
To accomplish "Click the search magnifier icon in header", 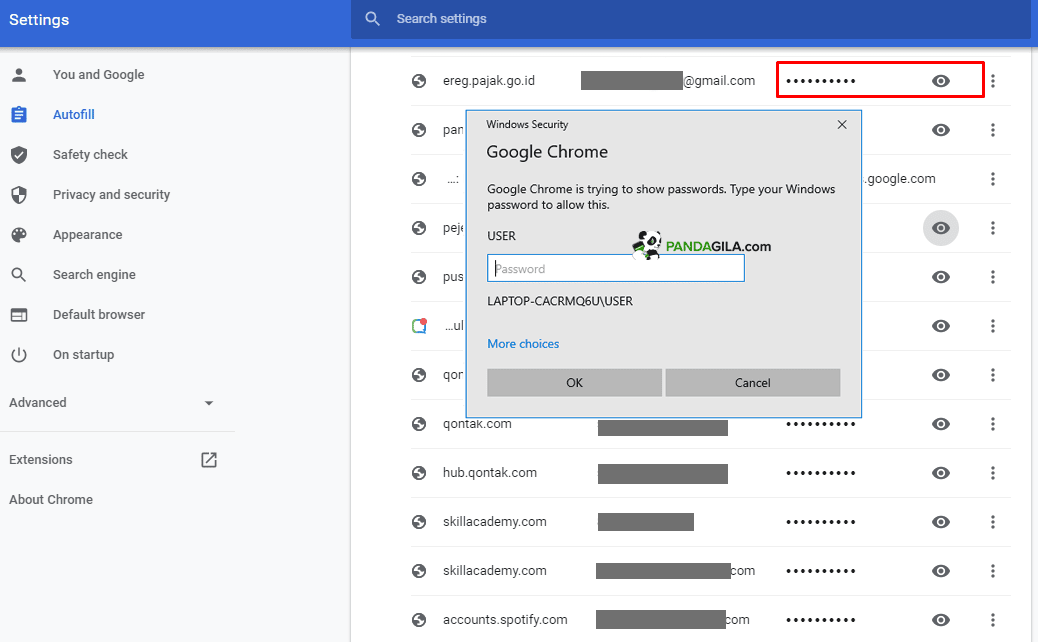I will click(373, 19).
